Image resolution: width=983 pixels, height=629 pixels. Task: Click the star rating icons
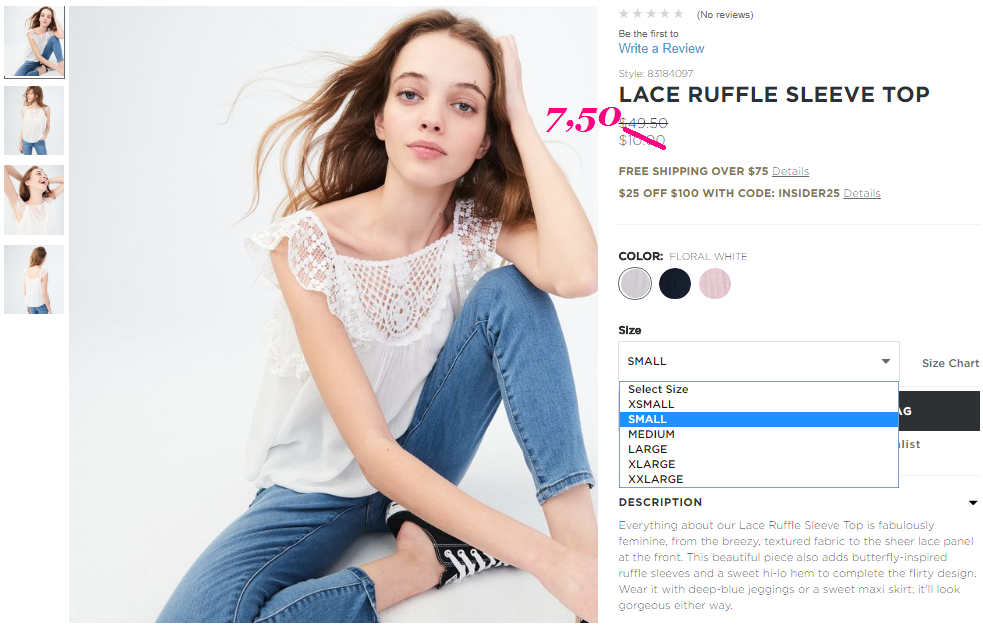point(651,14)
